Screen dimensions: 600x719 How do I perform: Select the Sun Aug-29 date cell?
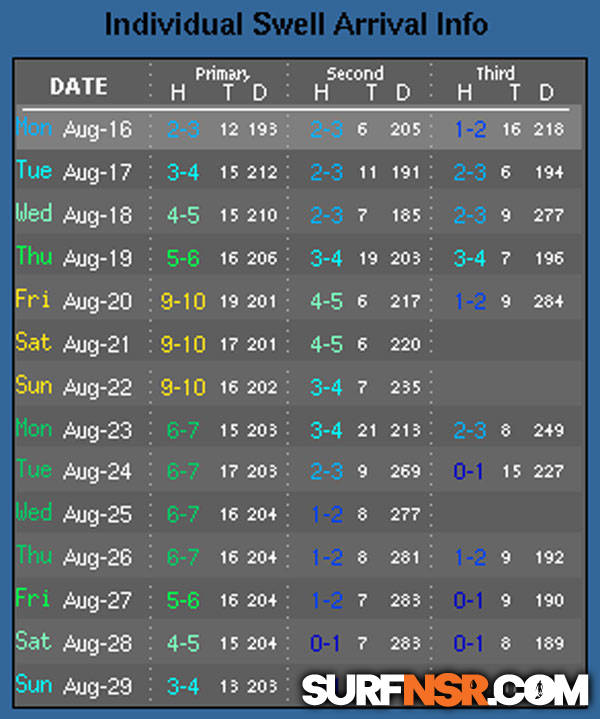pyautogui.click(x=74, y=686)
